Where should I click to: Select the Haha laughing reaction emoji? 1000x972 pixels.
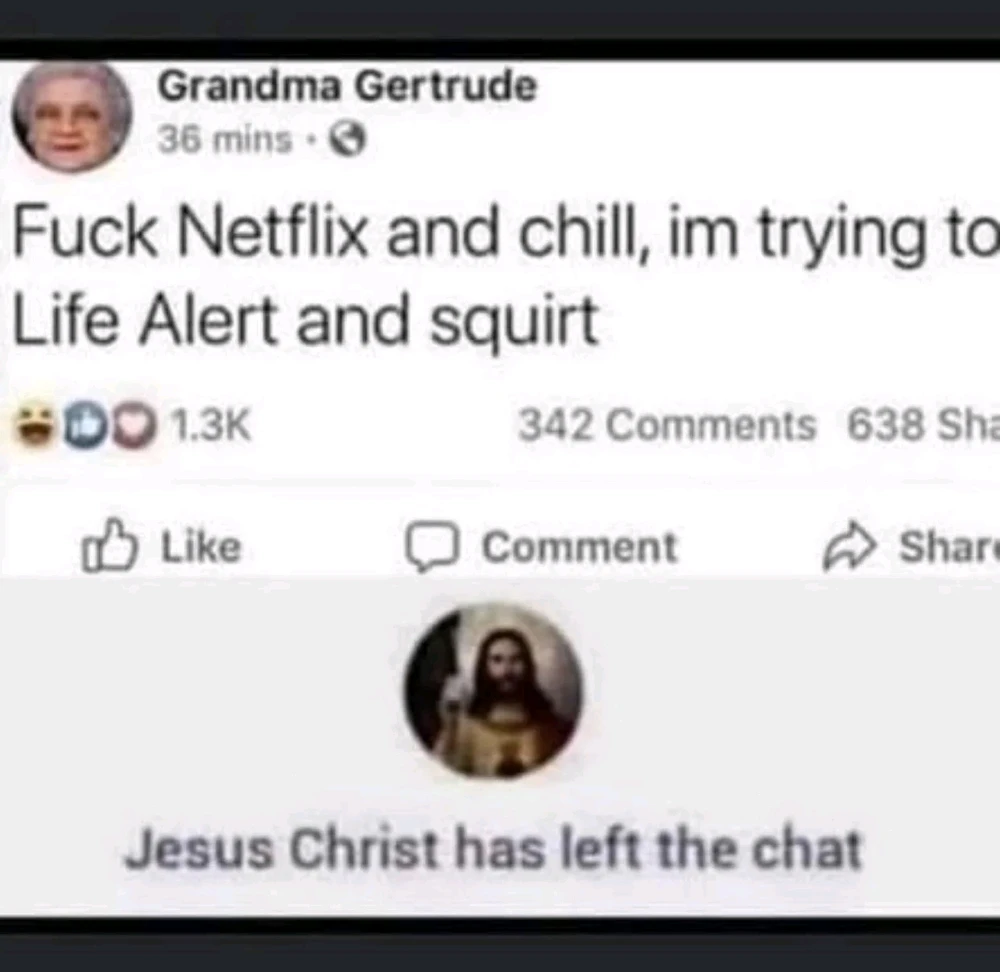tap(35, 425)
